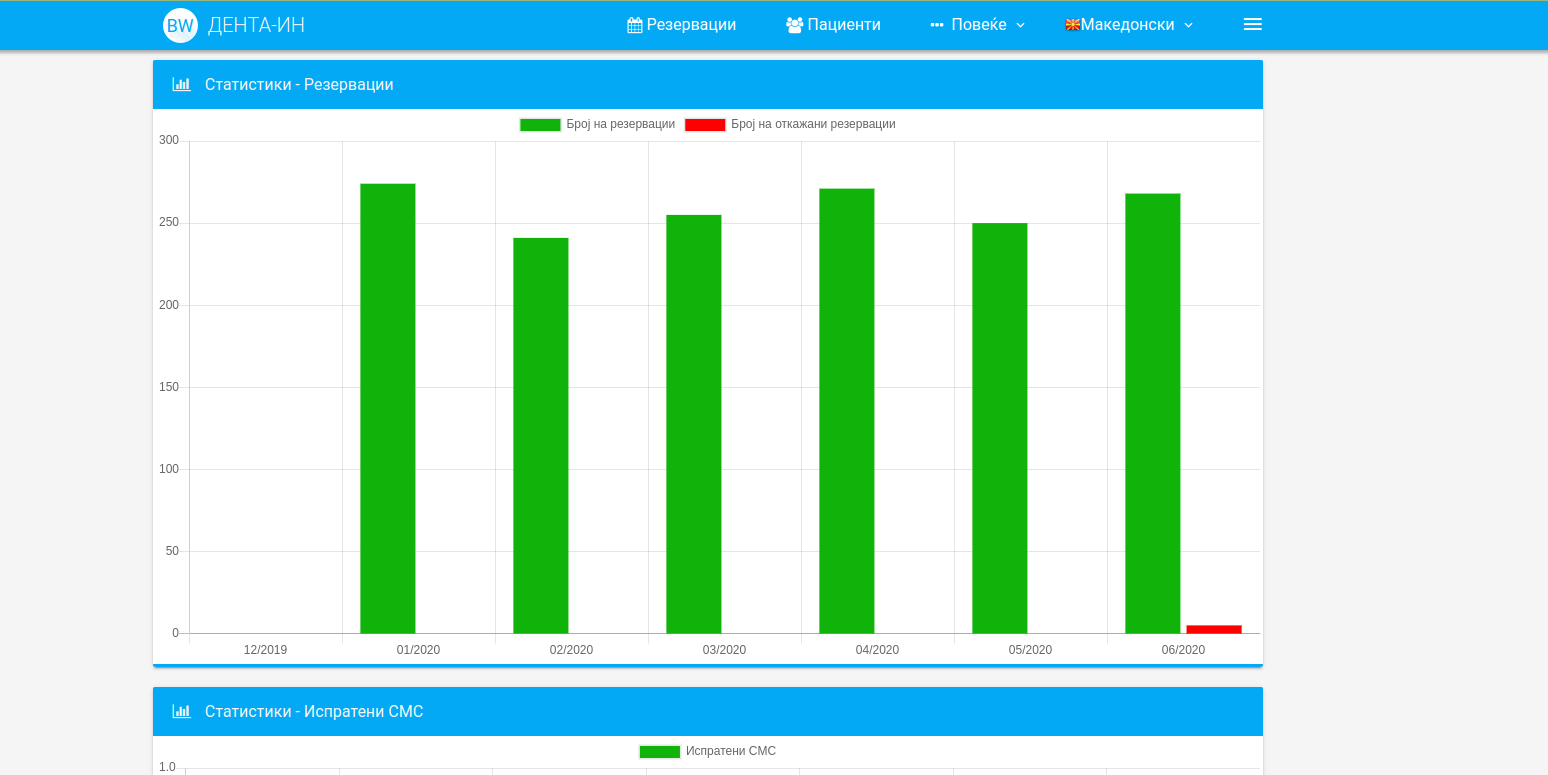This screenshot has height=775, width=1548.
Task: Click the red cancelled bar for 06/2020
Action: pyautogui.click(x=1213, y=629)
